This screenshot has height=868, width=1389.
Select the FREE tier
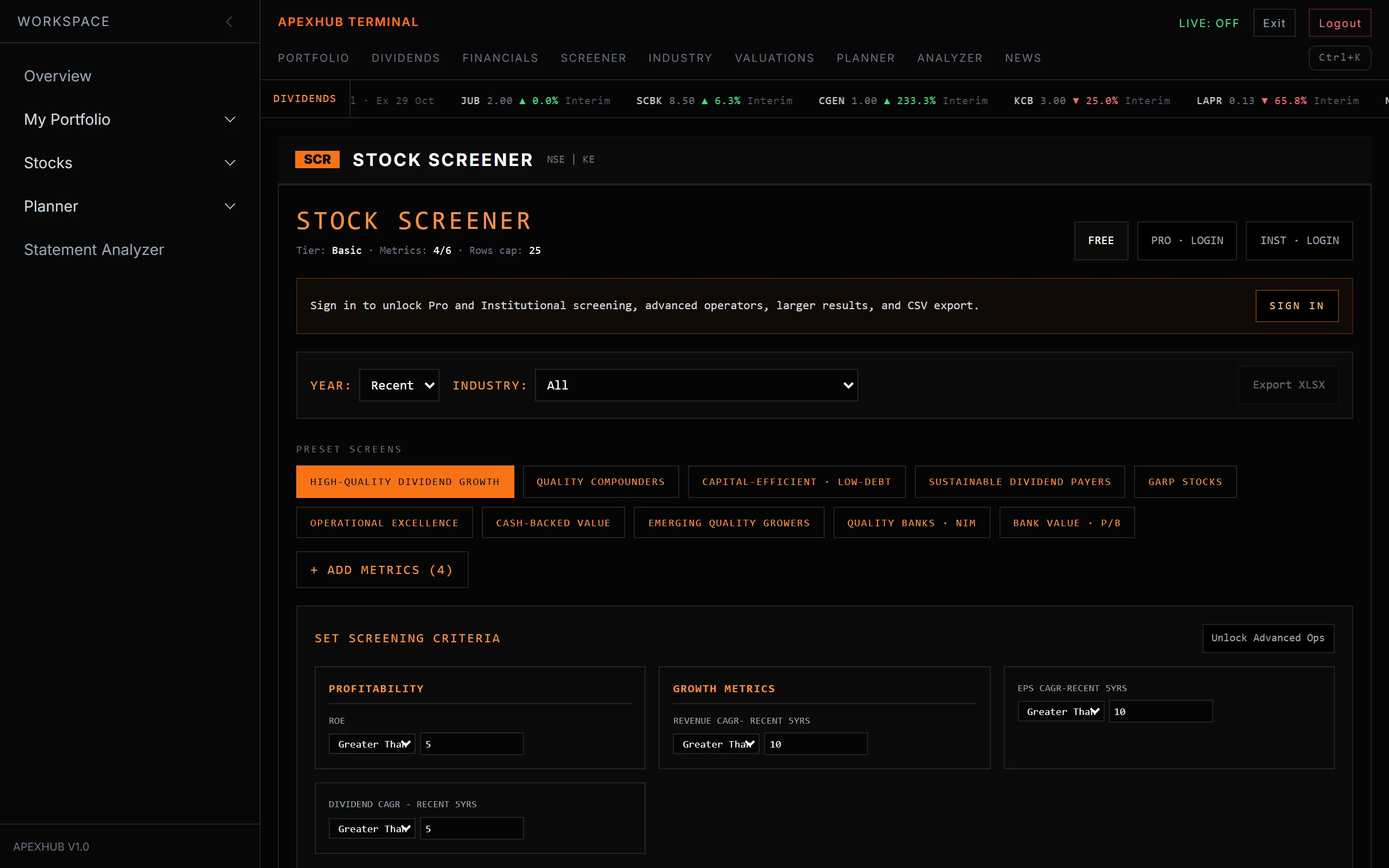point(1100,240)
